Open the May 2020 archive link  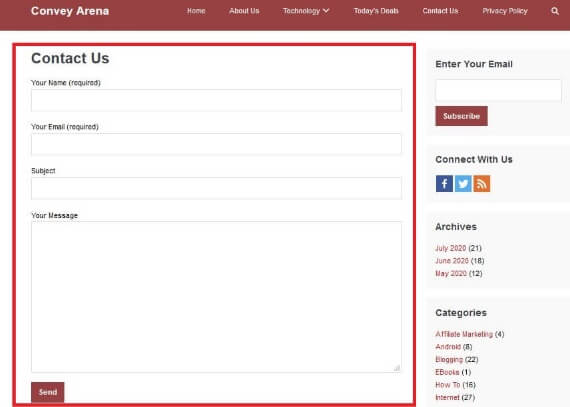[x=451, y=274]
